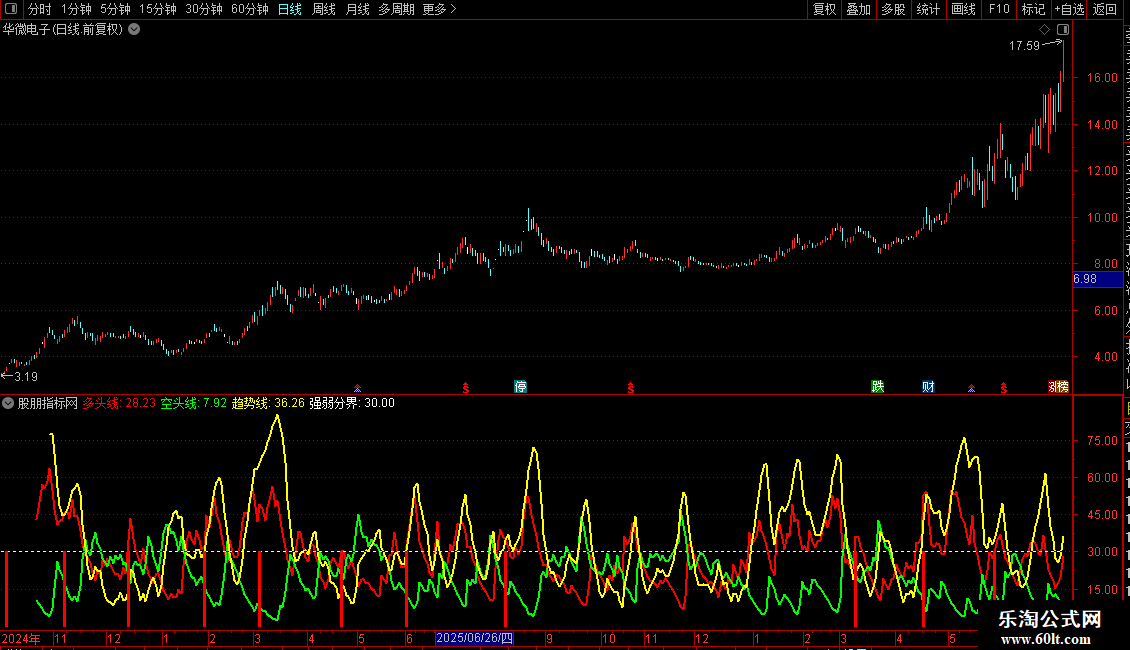Select the 日线 daily tab

point(290,9)
